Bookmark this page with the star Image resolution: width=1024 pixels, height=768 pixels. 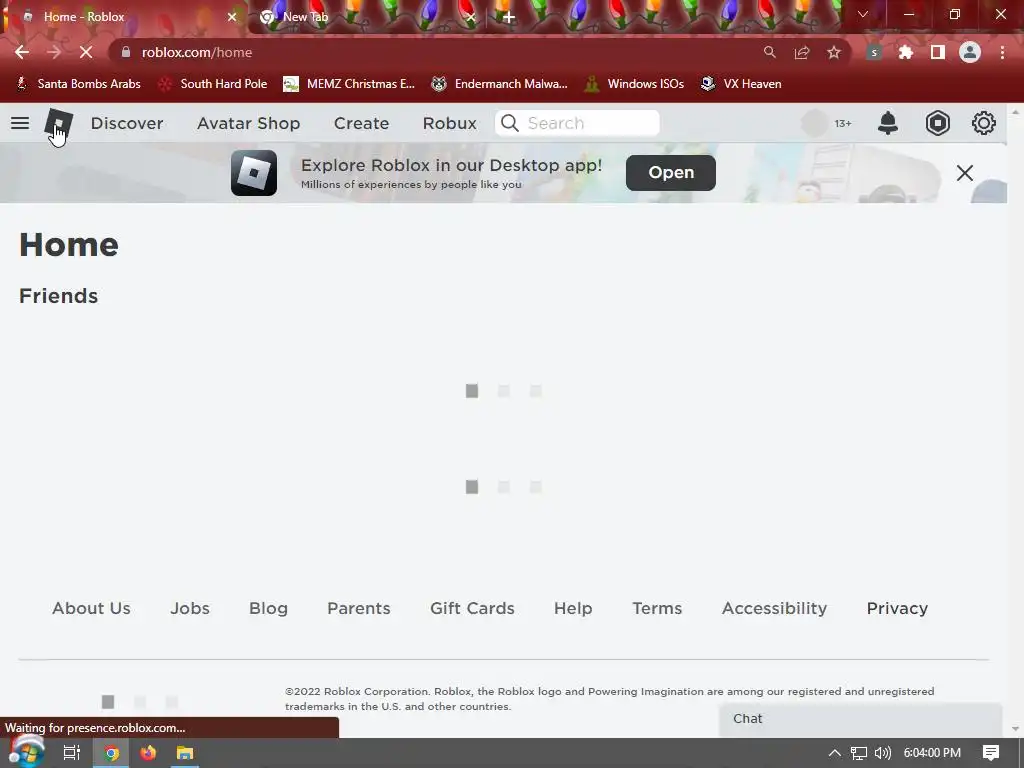coord(834,52)
